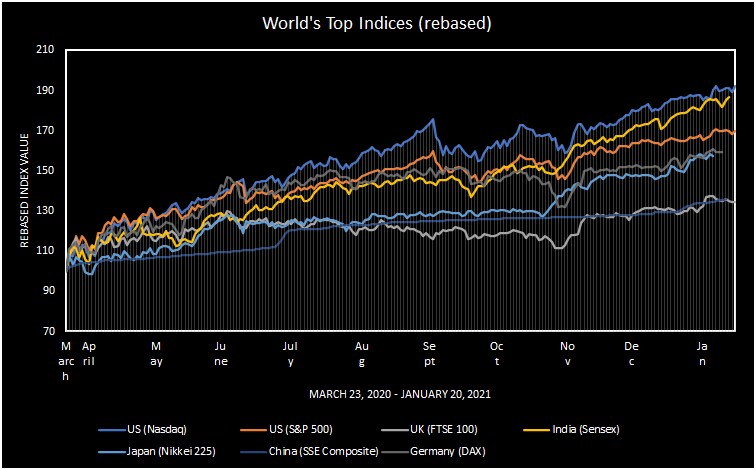Select the 150 y-axis tick label
The height and width of the screenshot is (470, 756).
tap(45, 170)
